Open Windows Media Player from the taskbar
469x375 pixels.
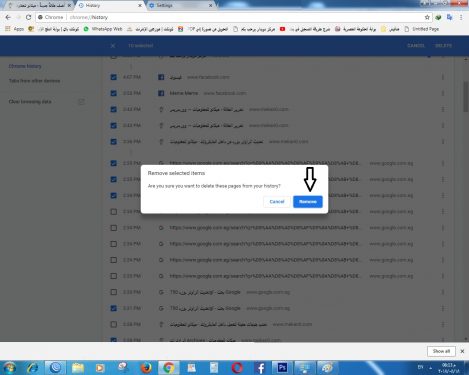[x=100, y=368]
